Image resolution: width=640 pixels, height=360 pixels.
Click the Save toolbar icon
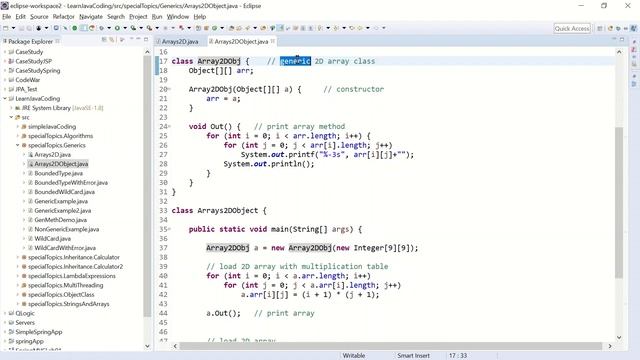22,28
